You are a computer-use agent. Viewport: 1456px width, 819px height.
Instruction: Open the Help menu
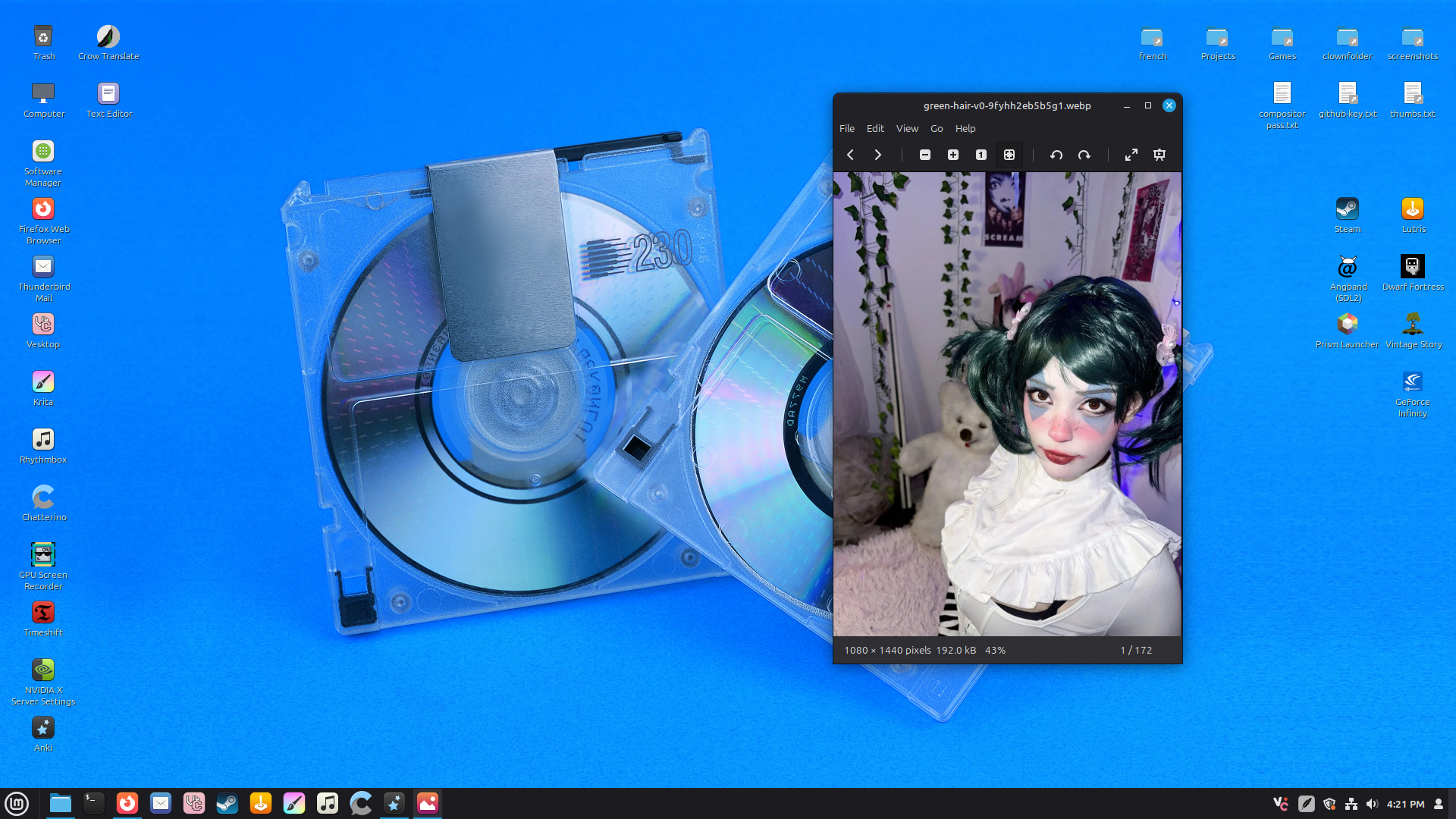pos(965,128)
